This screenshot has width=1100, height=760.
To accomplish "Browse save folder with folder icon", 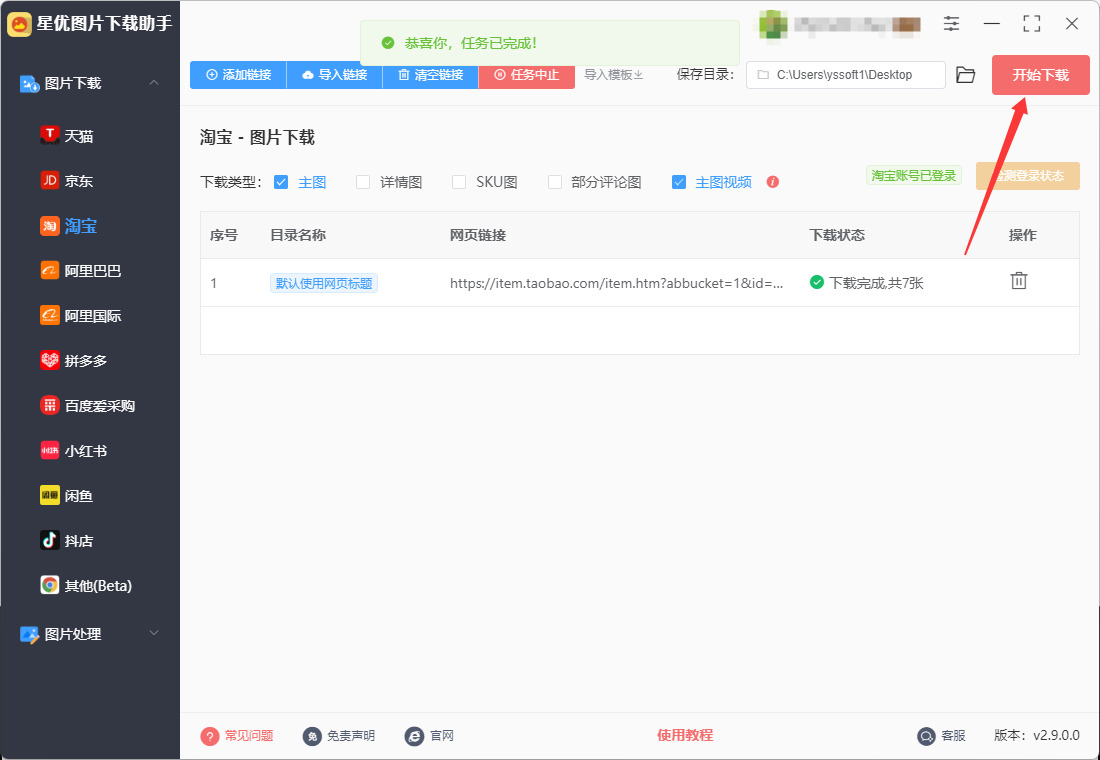I will click(x=966, y=75).
